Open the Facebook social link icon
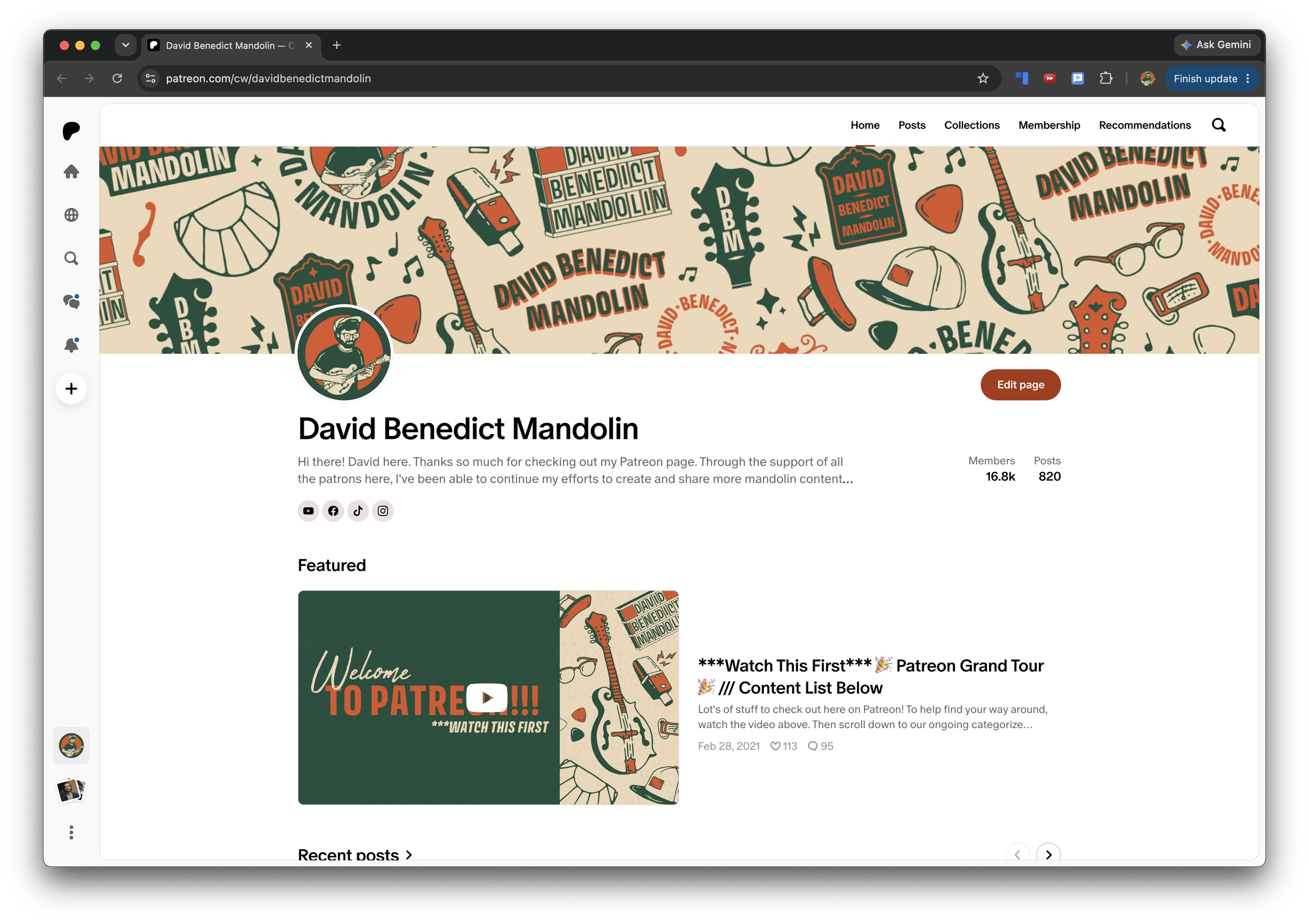 (x=333, y=511)
